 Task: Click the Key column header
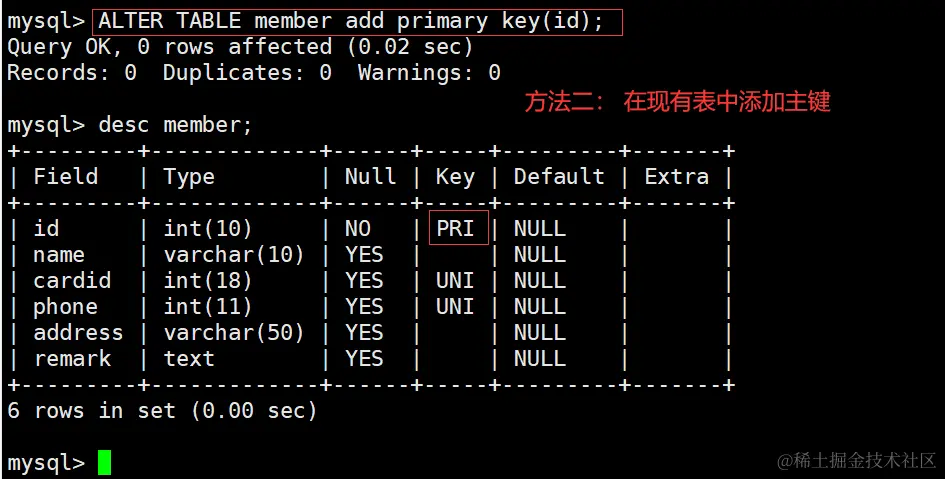coord(455,177)
